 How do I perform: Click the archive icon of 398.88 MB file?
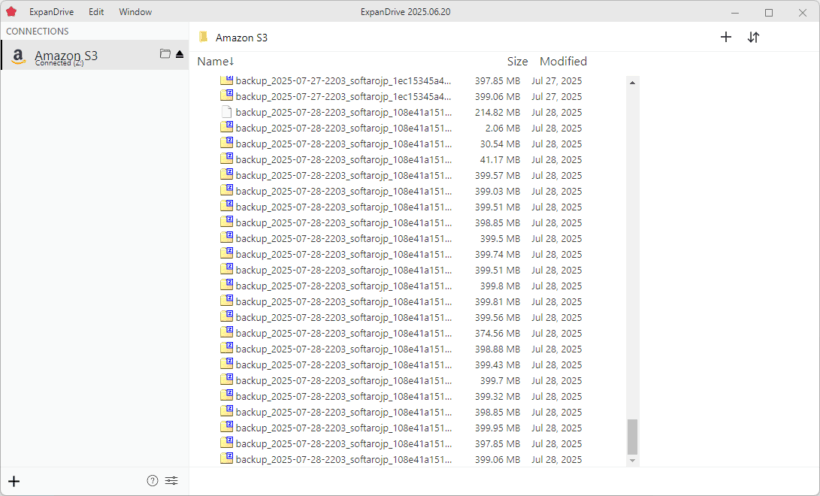click(x=226, y=348)
